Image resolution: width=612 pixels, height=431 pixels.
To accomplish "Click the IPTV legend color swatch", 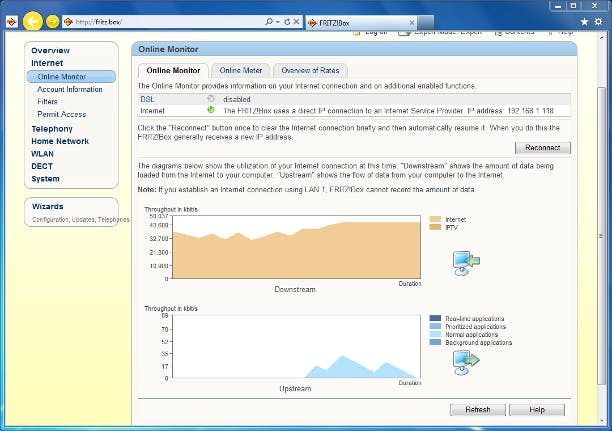I will pos(435,227).
